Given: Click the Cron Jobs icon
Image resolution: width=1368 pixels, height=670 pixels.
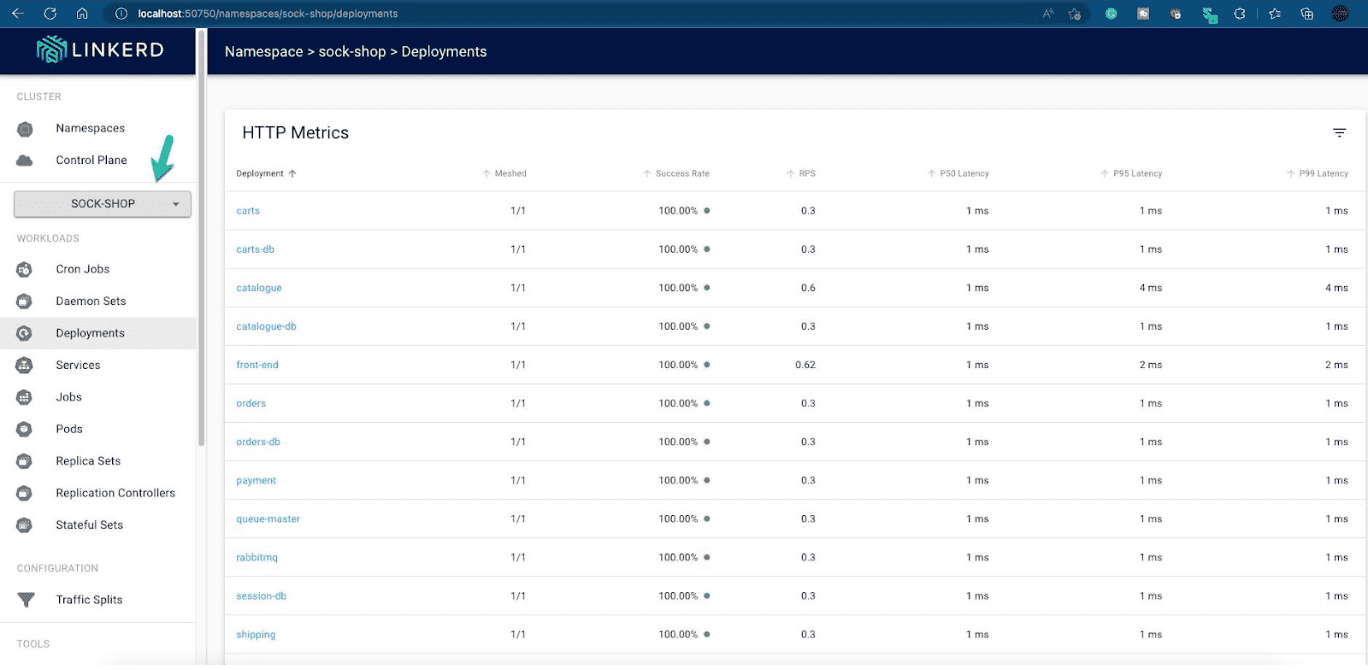Looking at the screenshot, I should tap(25, 270).
